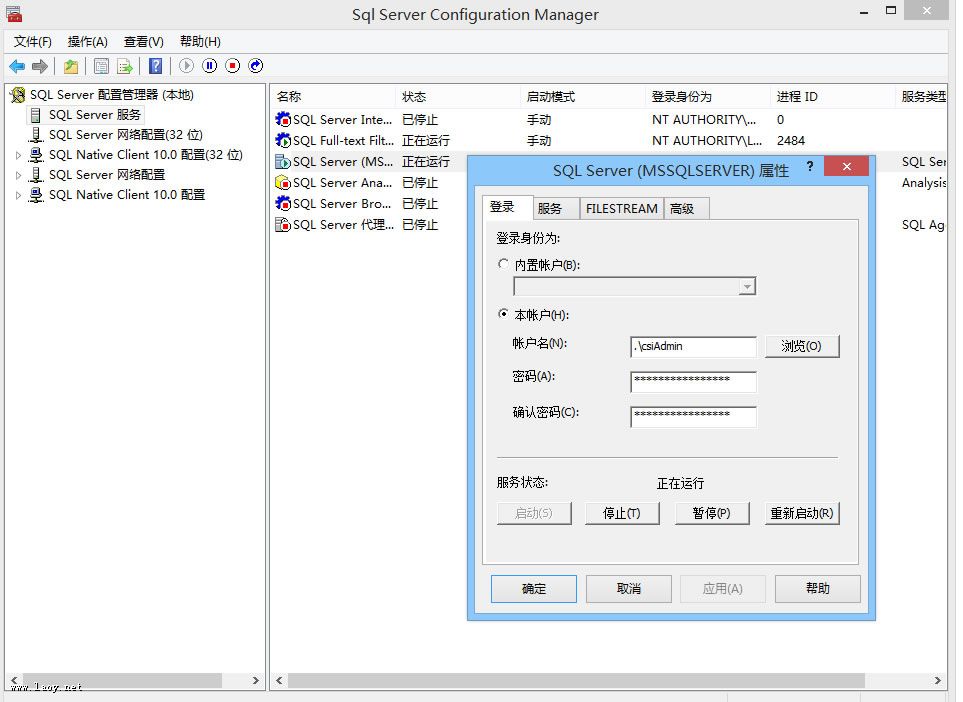
Task: Click the Back arrow toolbar icon
Action: point(17,66)
